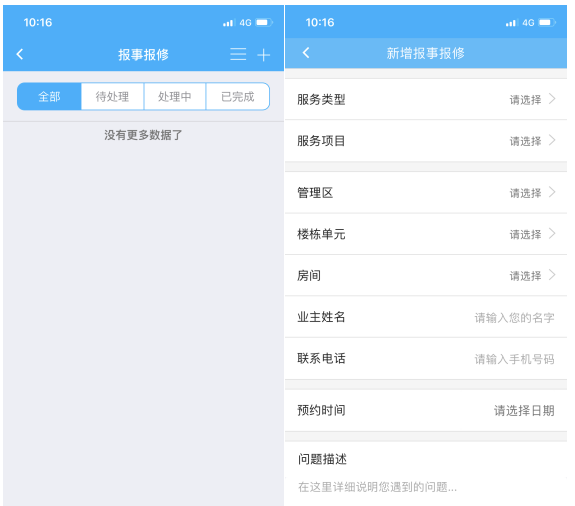Open the 管理区 selection chevron

click(x=552, y=192)
